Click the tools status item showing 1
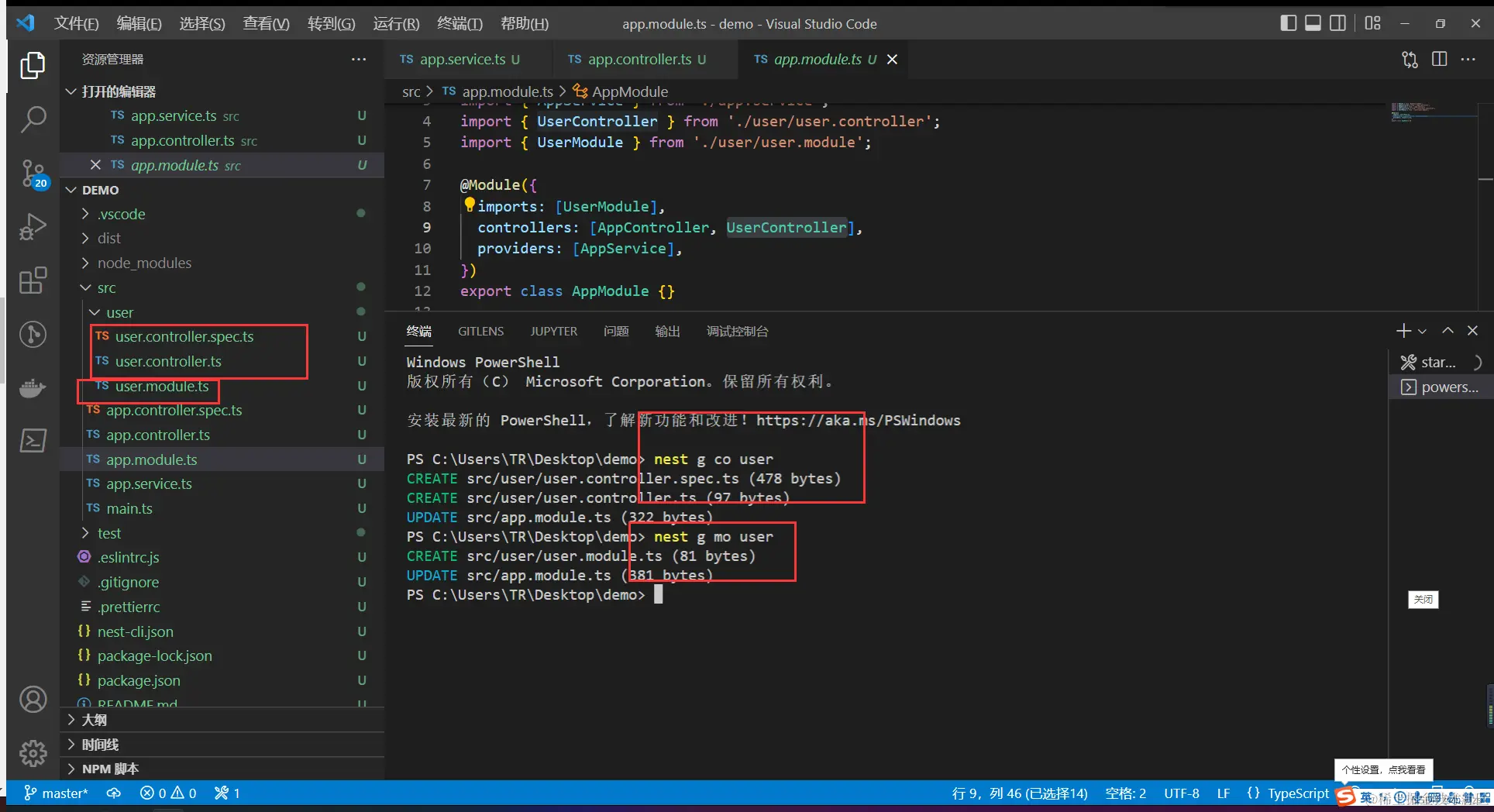This screenshot has width=1494, height=812. point(227,793)
